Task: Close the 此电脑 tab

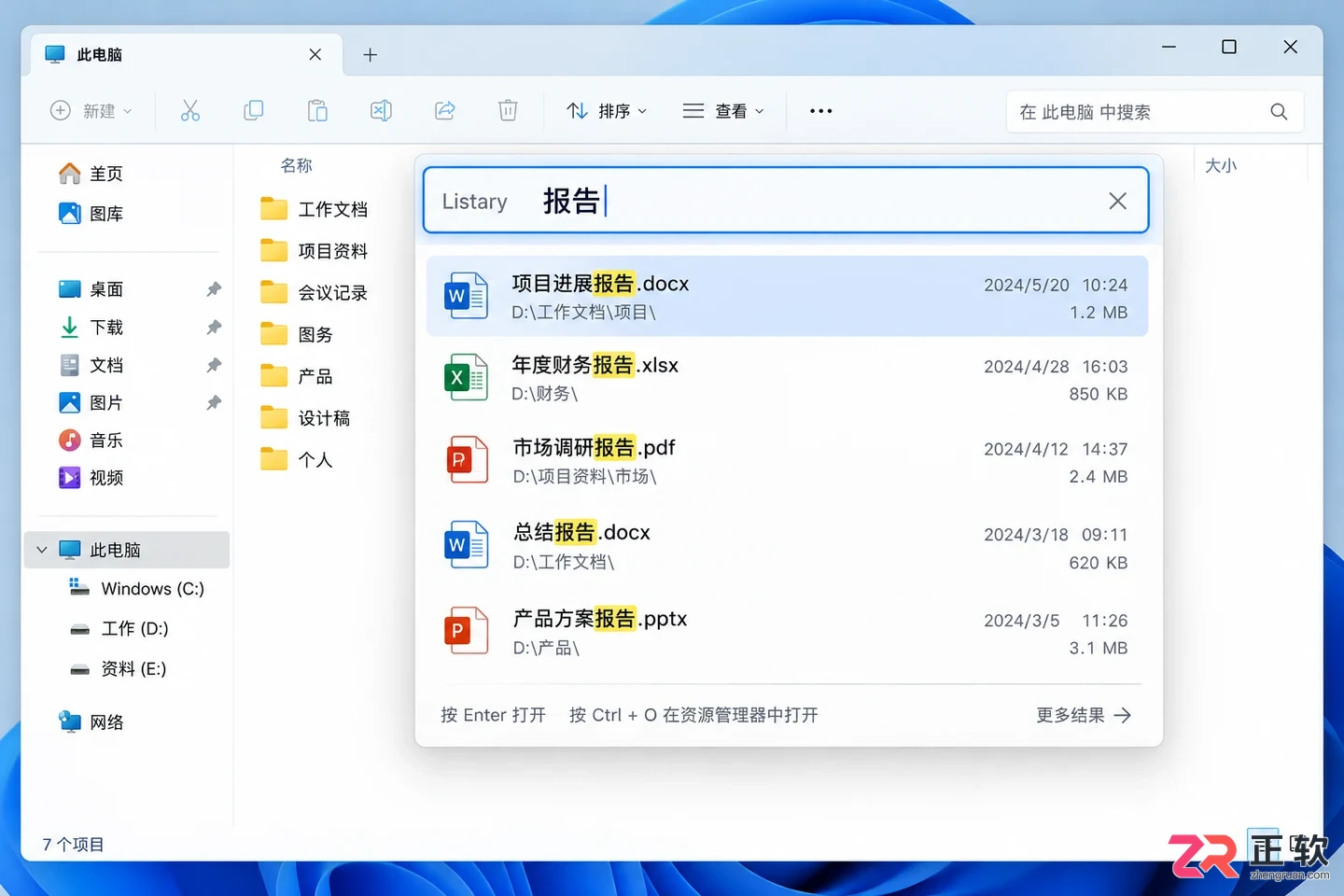Action: point(315,55)
